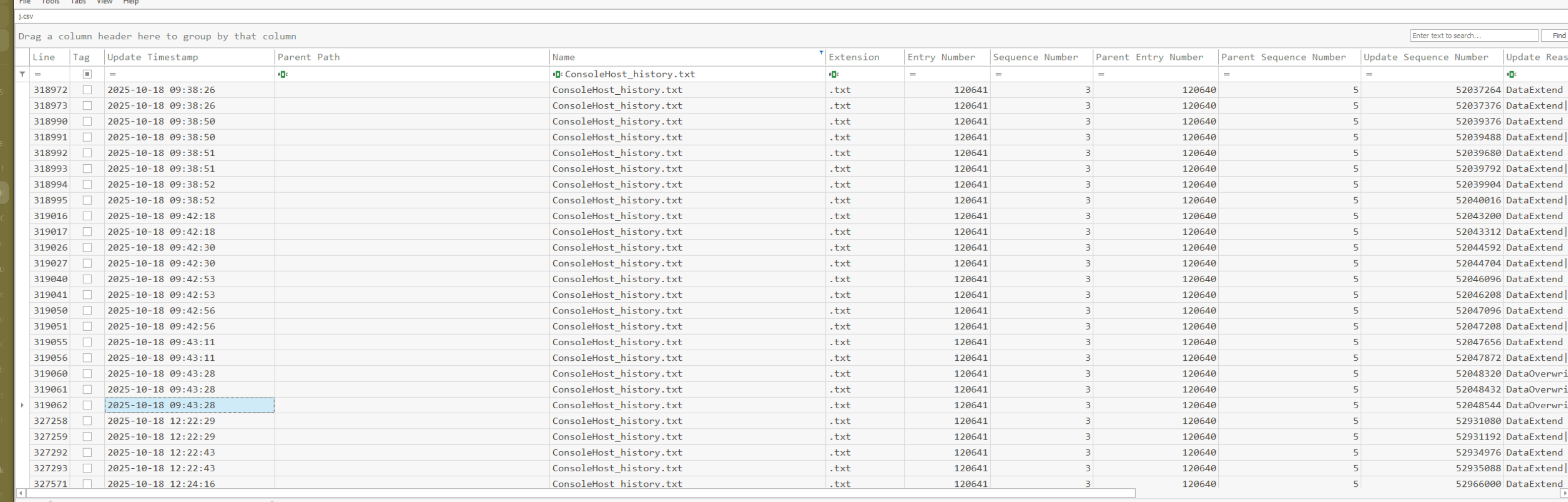Open the Tabs menu
This screenshot has width=1568, height=502.
79,3
